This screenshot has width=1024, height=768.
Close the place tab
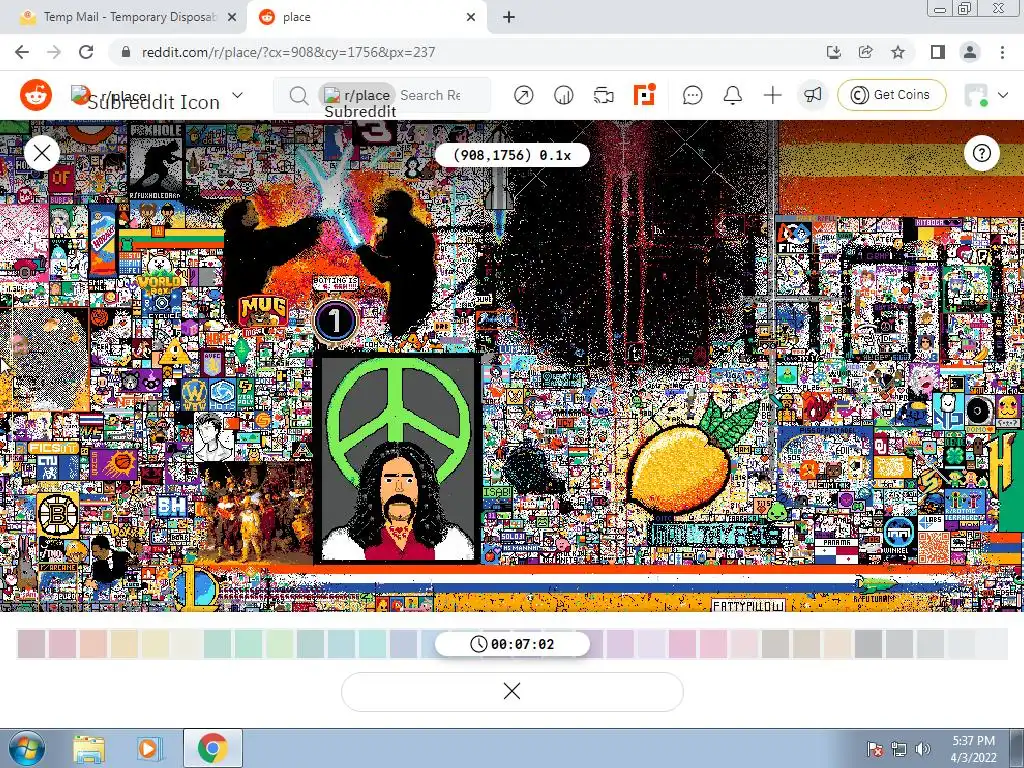point(471,17)
